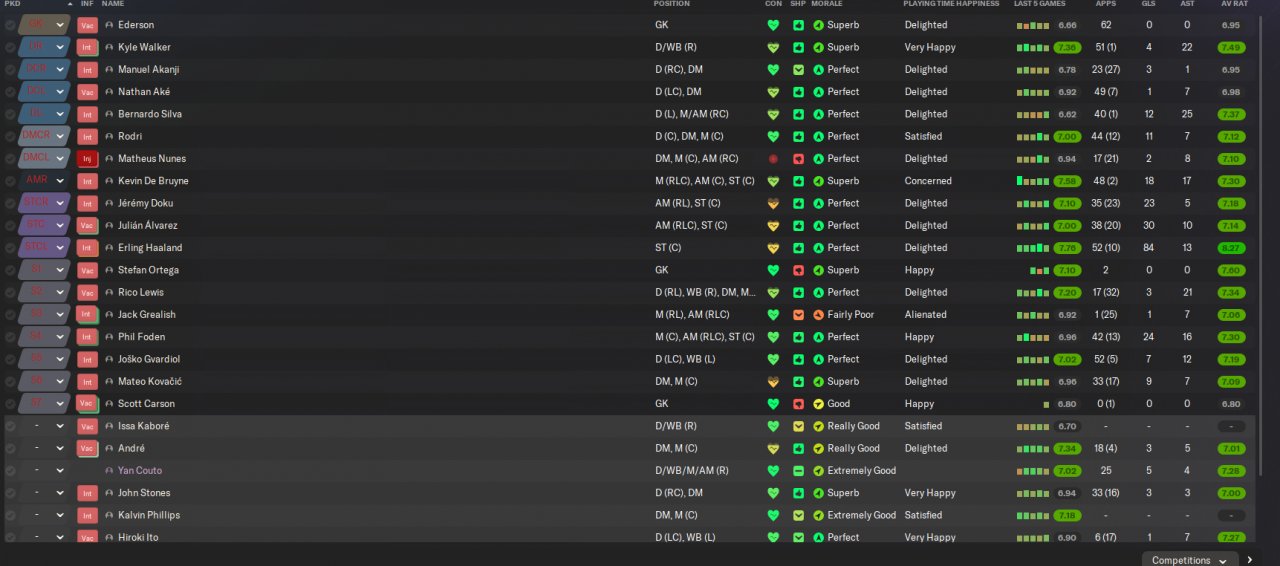Screen dimensions: 1280x566
Task: Click Stefan Ortega's red sharpness icon
Action: [x=798, y=270]
